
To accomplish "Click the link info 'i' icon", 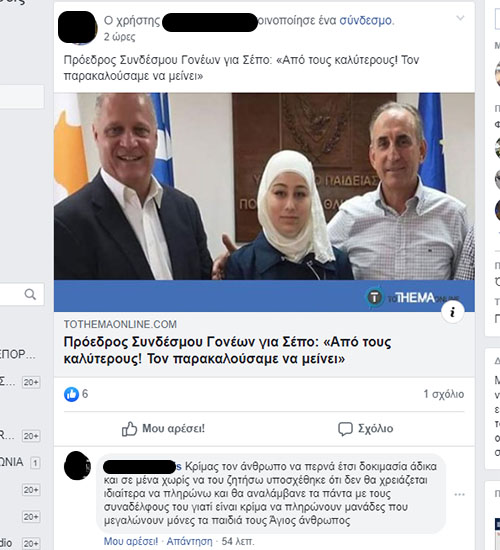I will (x=452, y=311).
